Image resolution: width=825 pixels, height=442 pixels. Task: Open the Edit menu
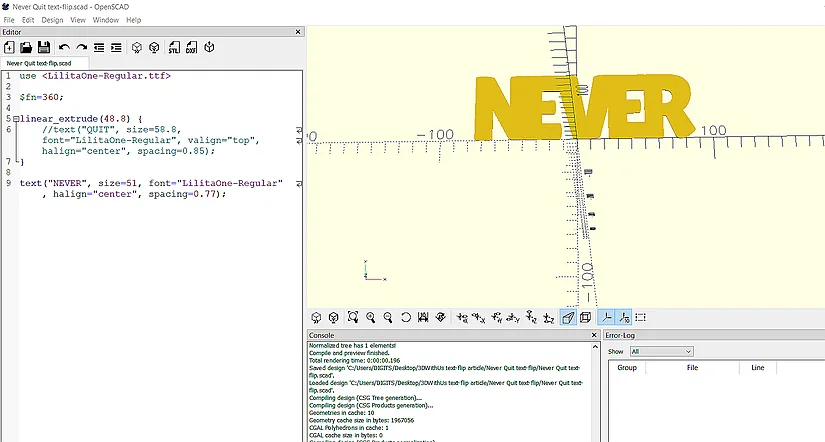point(28,20)
